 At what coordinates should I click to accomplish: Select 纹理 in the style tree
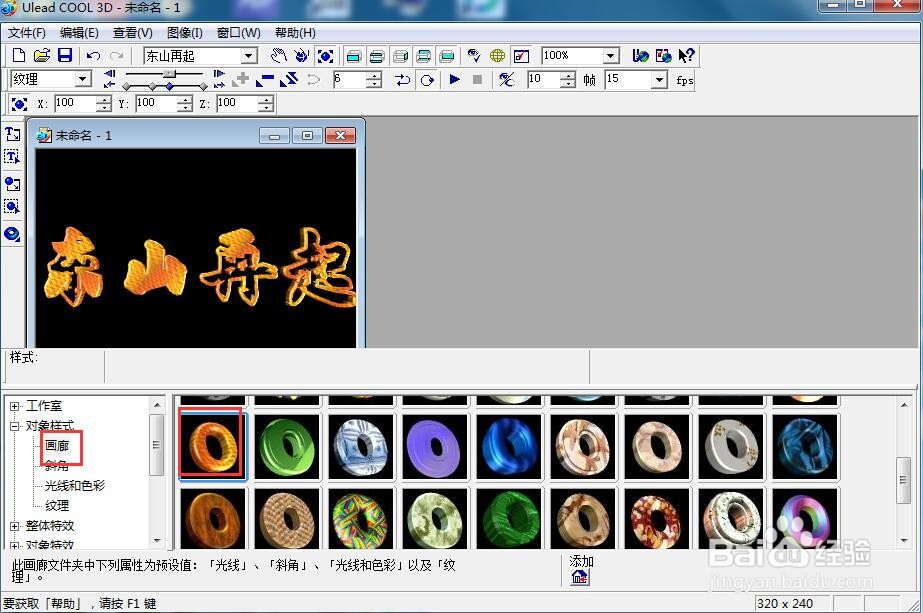[57, 506]
